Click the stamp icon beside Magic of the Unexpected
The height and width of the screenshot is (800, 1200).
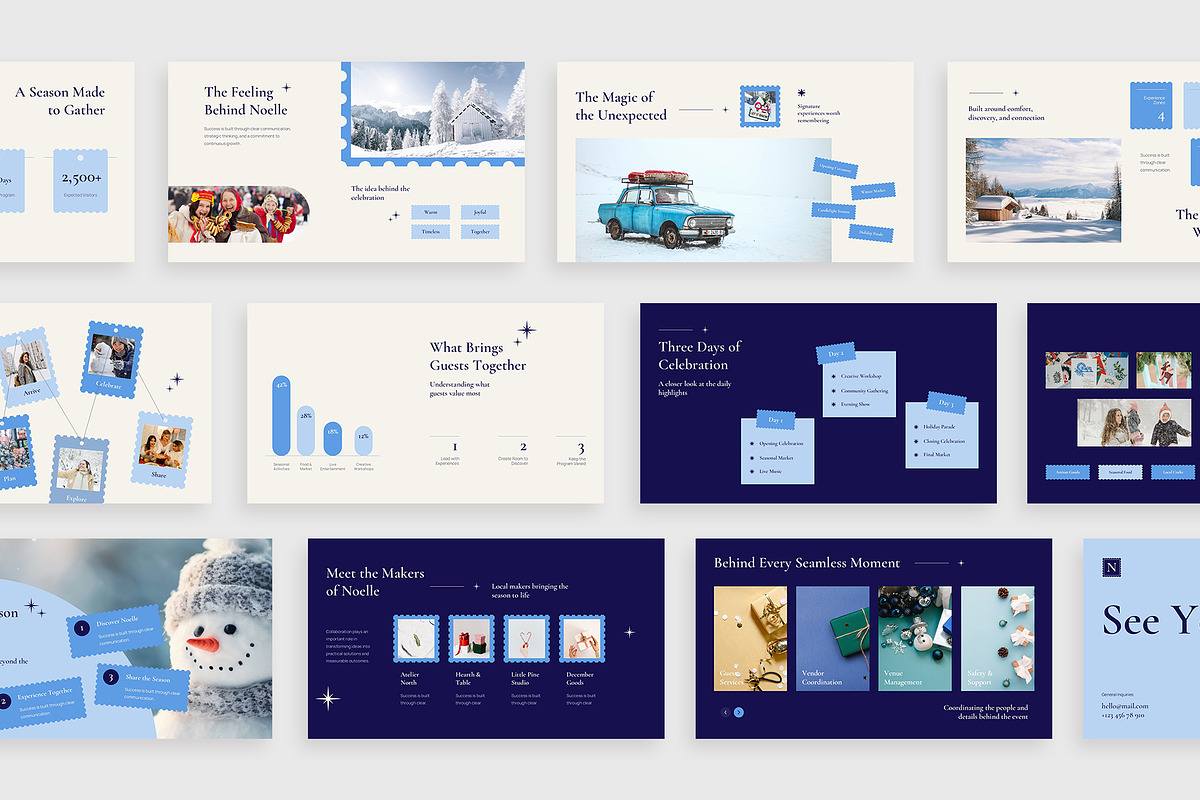click(x=760, y=106)
